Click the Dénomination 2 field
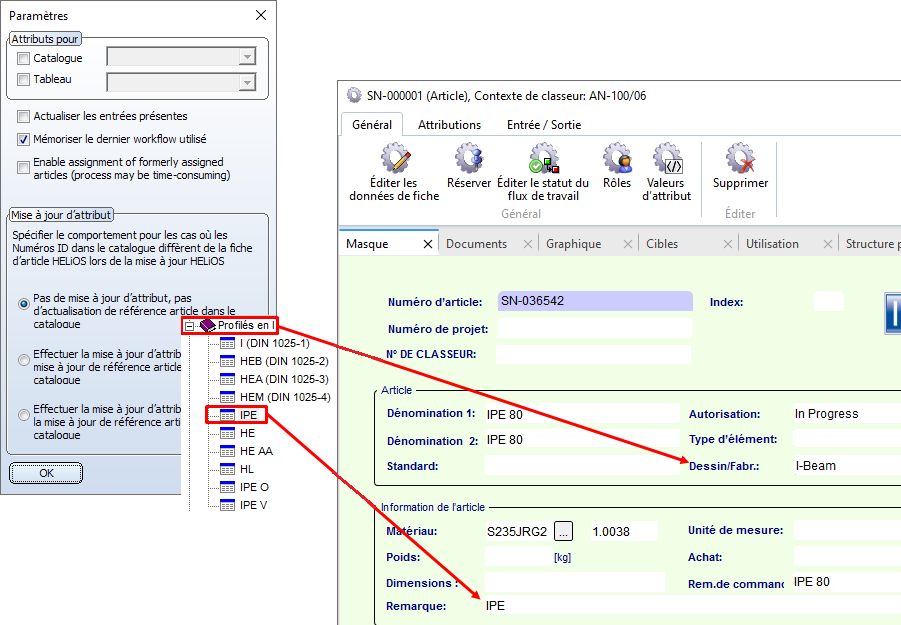901x625 pixels. point(582,440)
